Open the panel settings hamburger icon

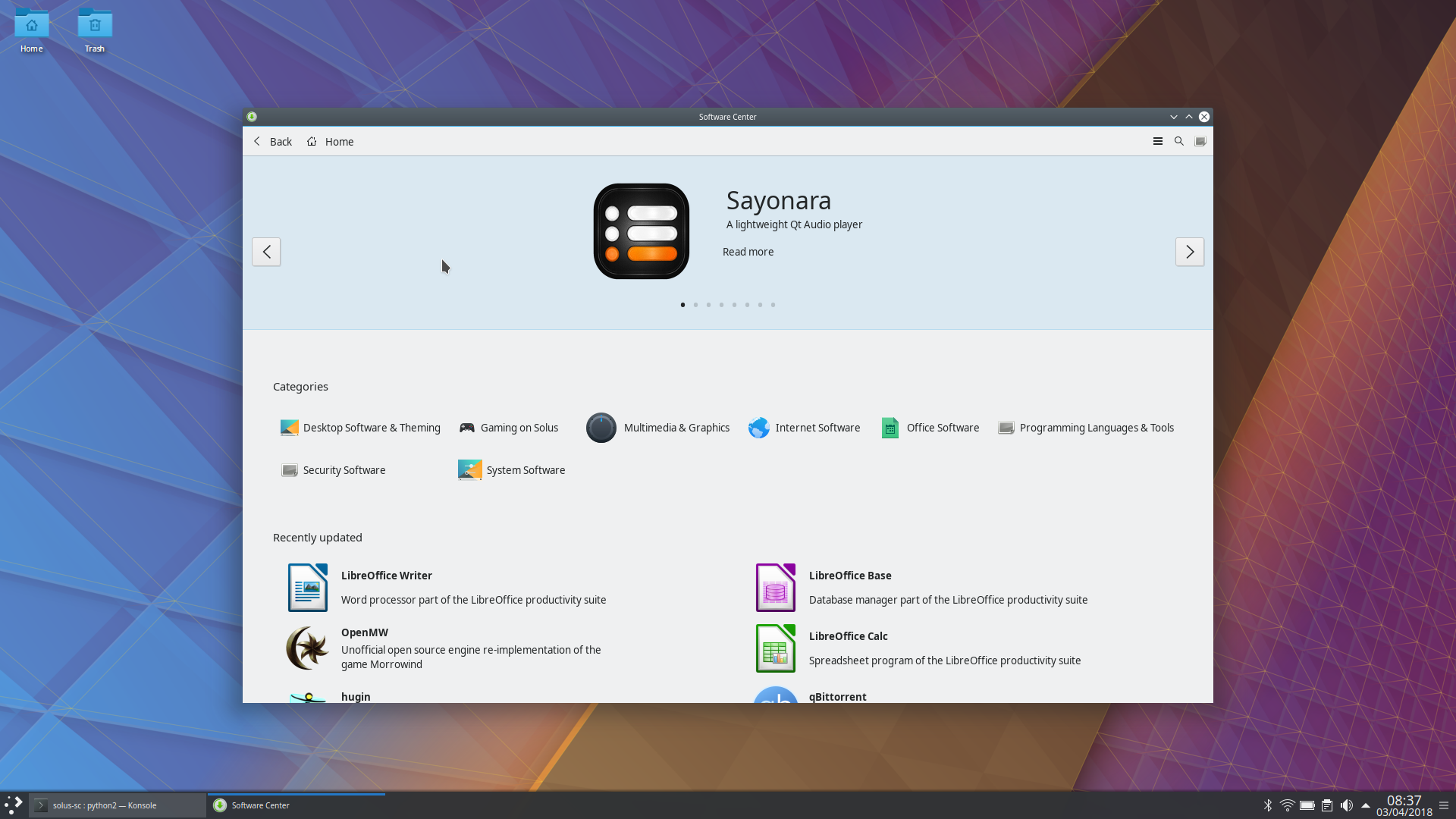(x=1444, y=805)
